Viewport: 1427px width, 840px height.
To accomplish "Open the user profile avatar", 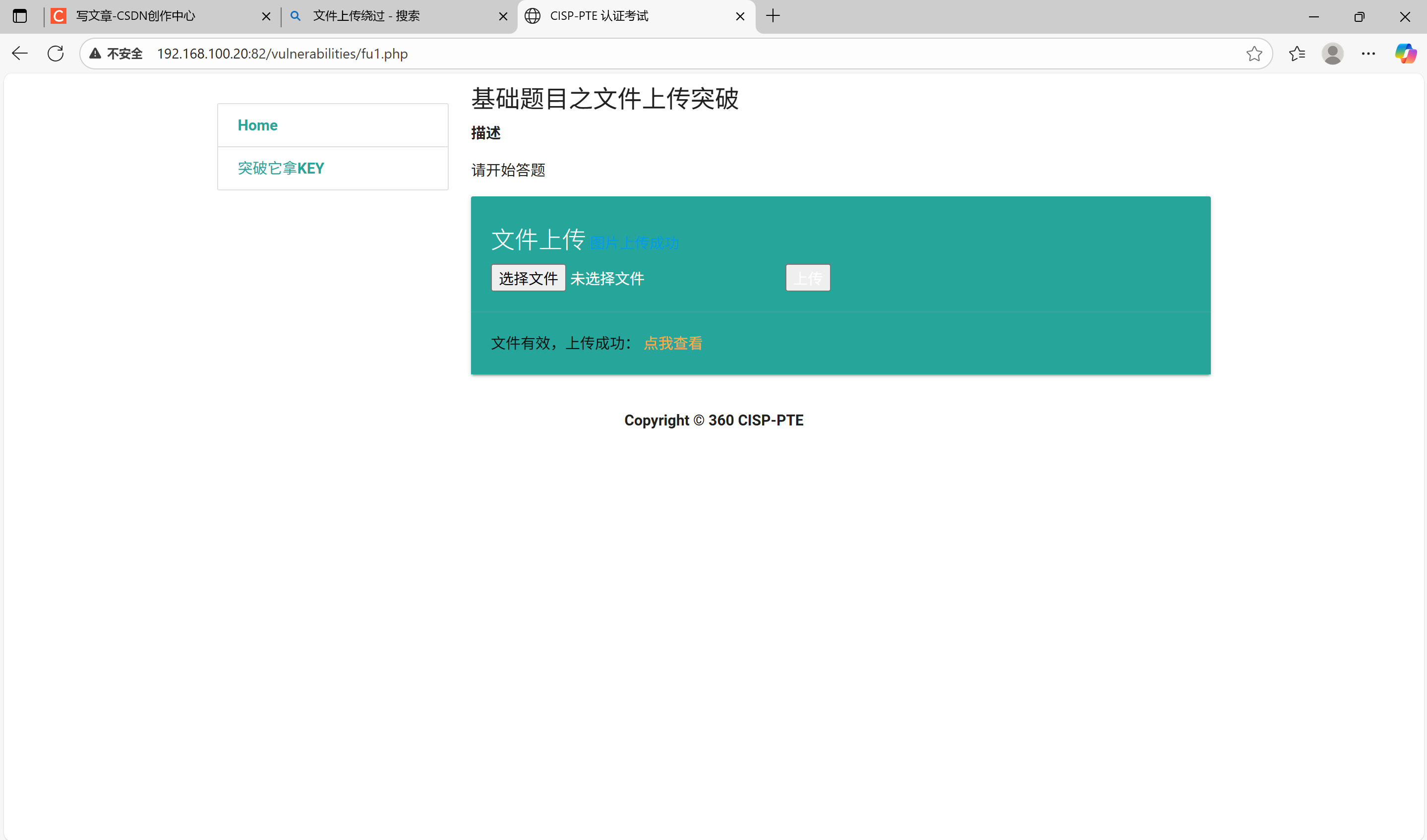I will point(1332,54).
